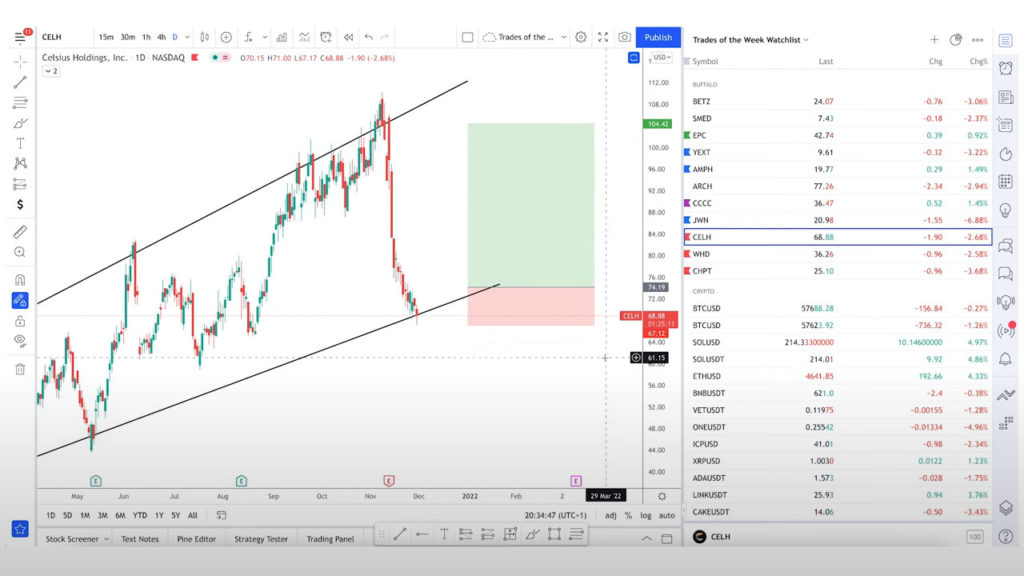Click the go-to-date calendar icon
1024x576 pixels.
coord(221,515)
